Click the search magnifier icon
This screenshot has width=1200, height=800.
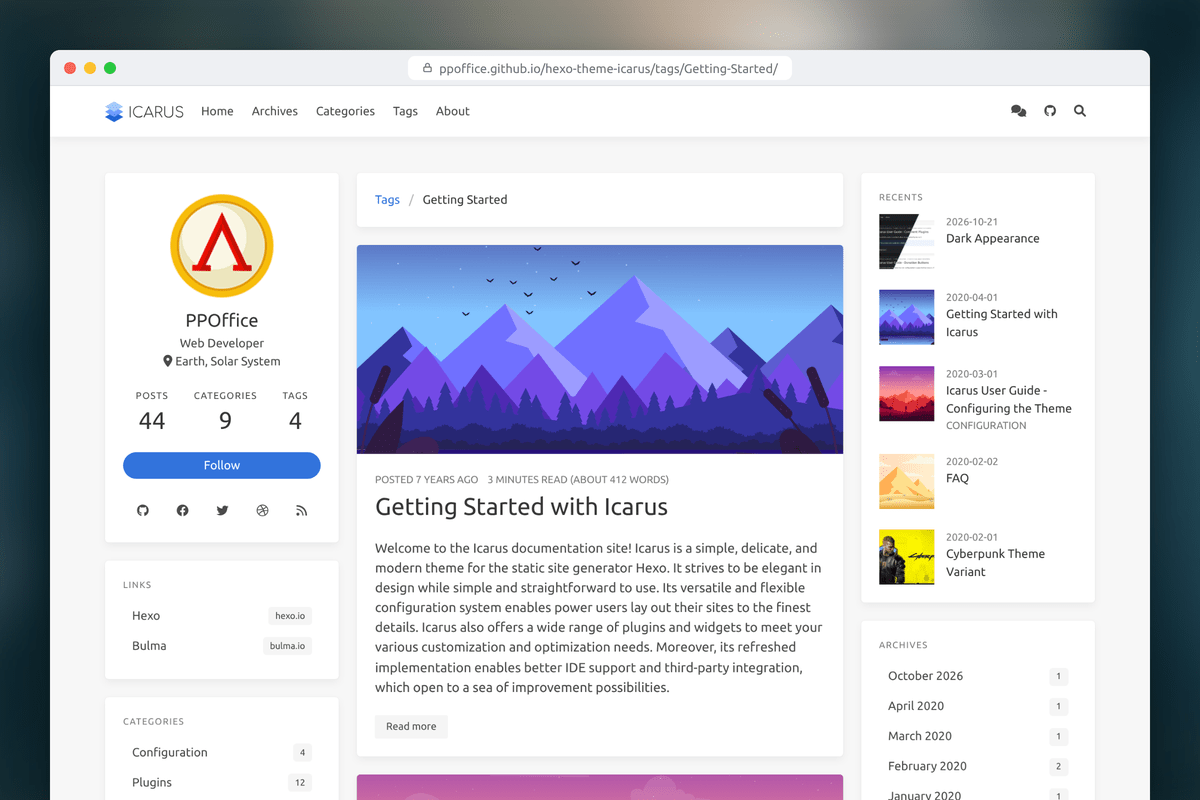[x=1080, y=112]
